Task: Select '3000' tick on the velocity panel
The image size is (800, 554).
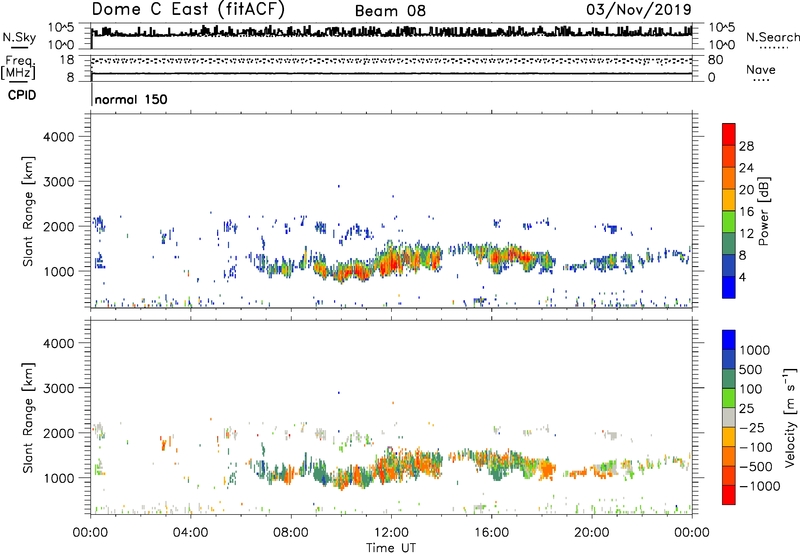Action: (x=59, y=388)
